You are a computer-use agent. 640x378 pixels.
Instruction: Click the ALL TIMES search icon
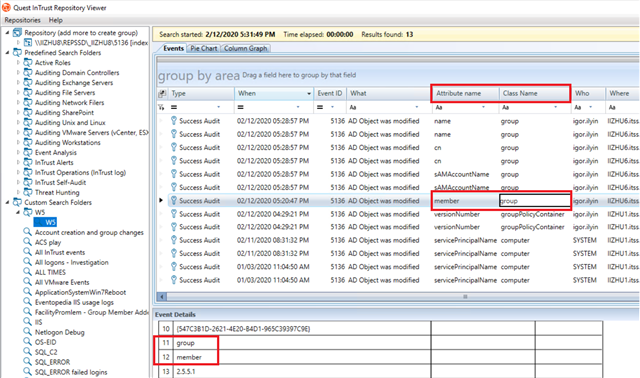click(x=27, y=272)
